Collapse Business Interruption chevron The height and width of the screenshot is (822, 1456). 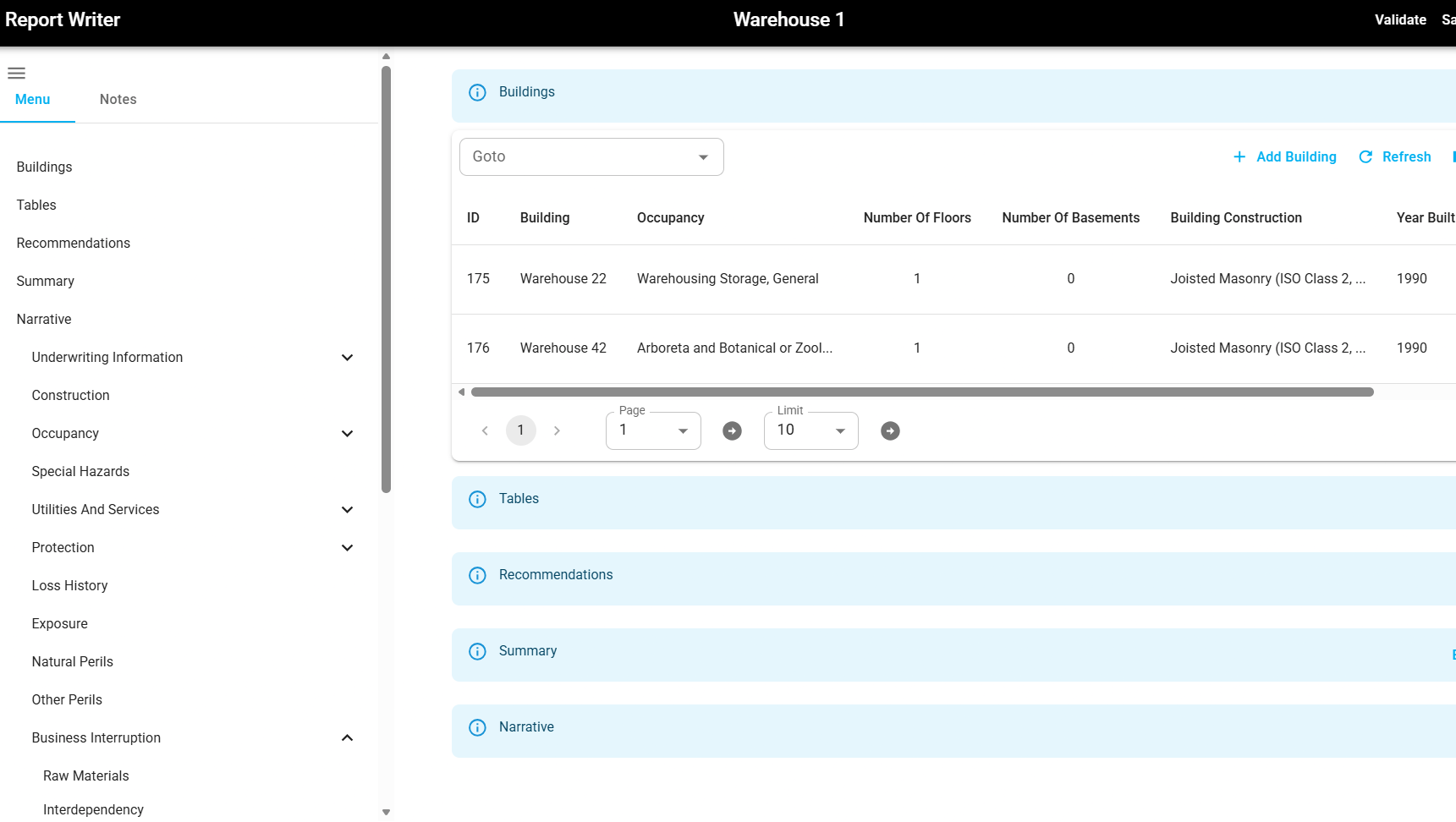[347, 738]
